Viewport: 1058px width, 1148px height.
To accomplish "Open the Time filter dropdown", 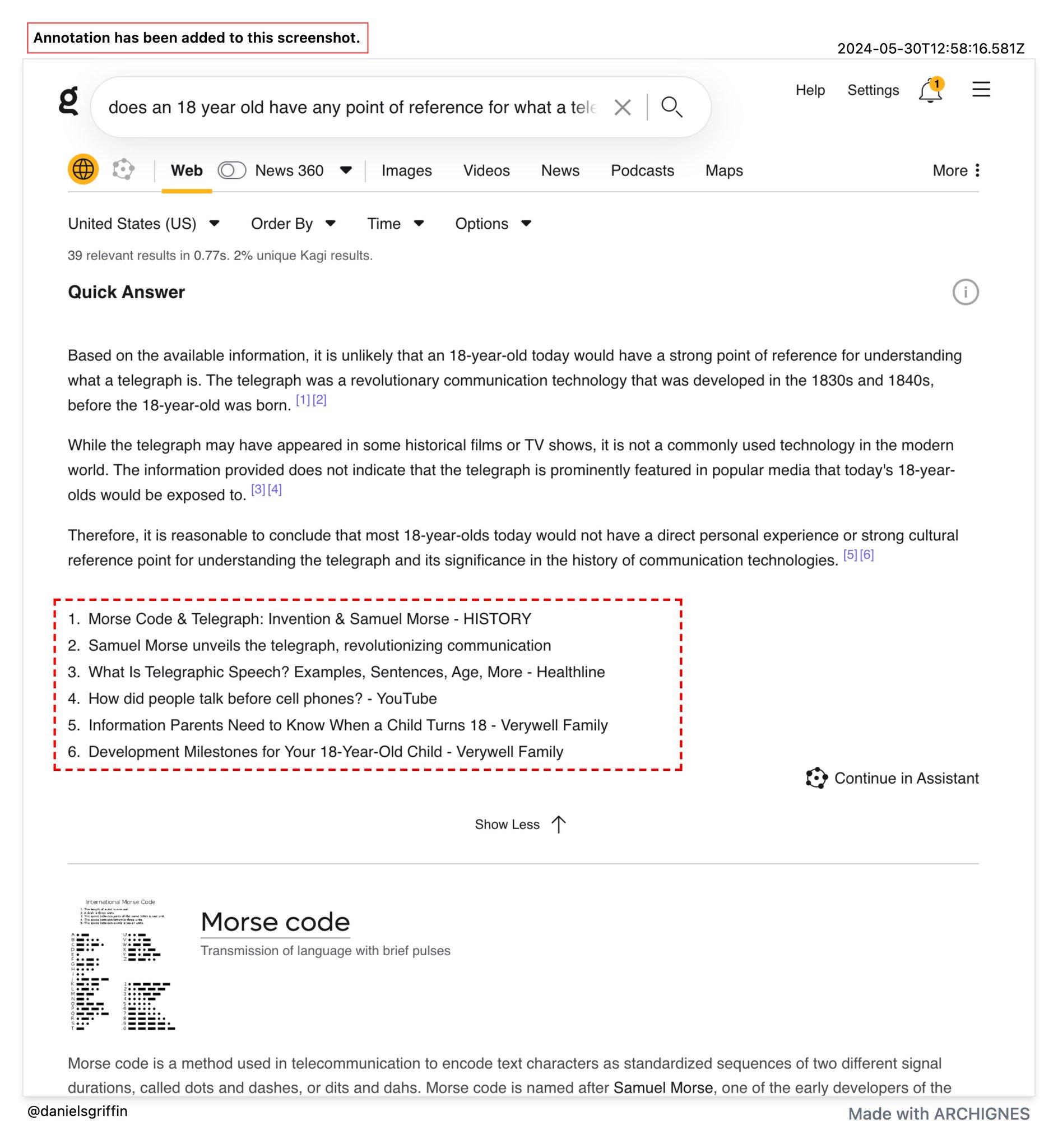I will tap(396, 223).
